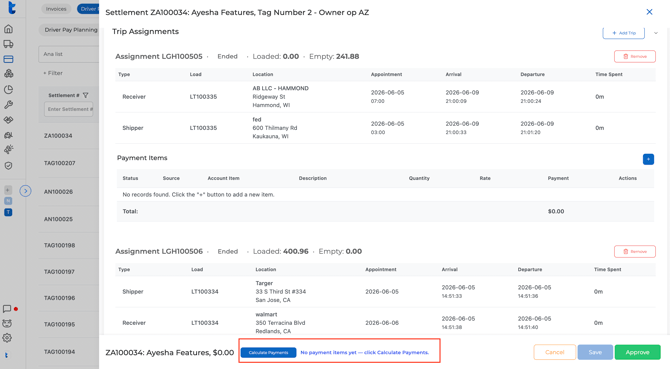Select settlement row TAG100195
This screenshot has height=369, width=670.
click(59, 325)
